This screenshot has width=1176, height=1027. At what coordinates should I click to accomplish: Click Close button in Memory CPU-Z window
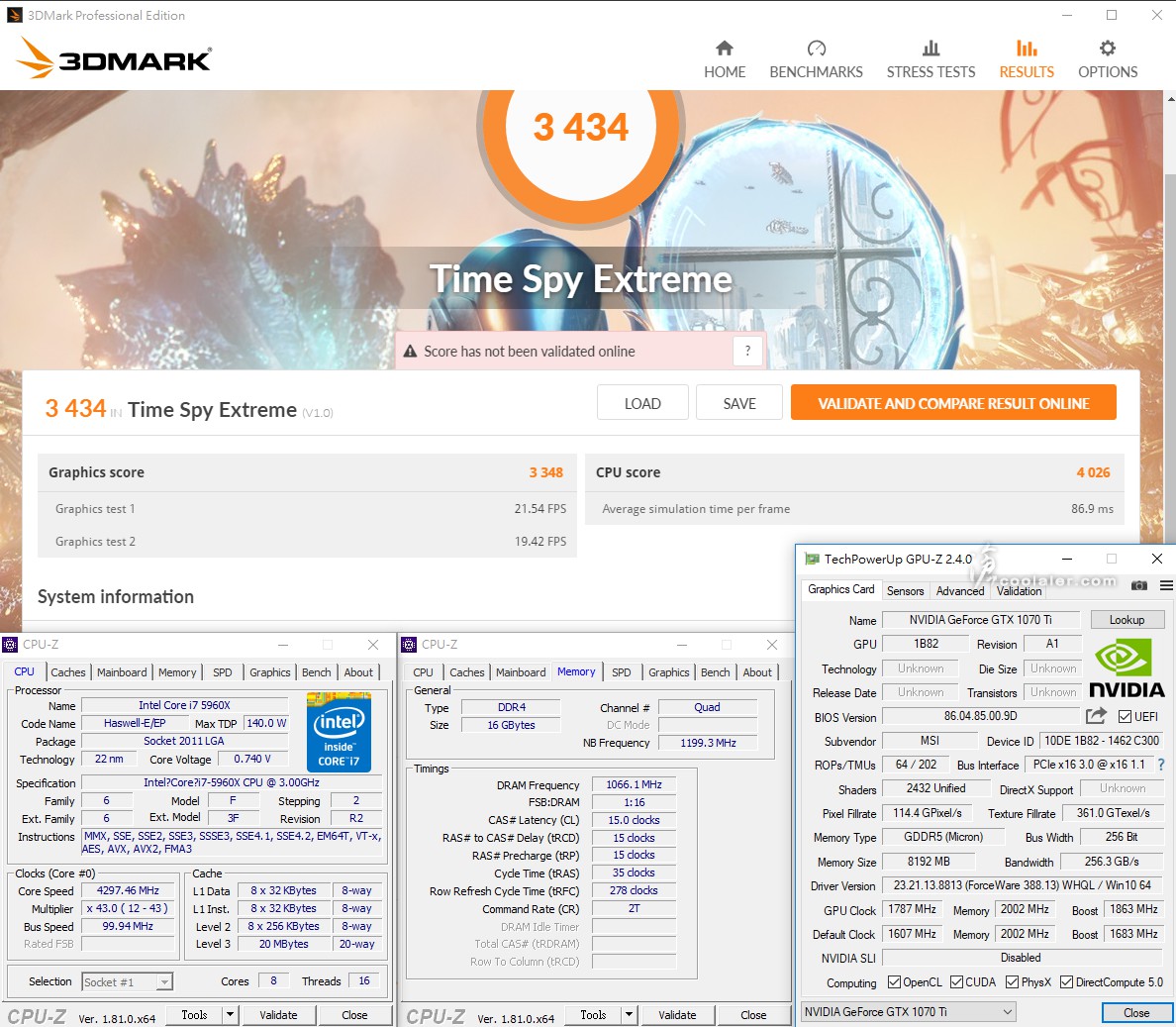pyautogui.click(x=753, y=1015)
